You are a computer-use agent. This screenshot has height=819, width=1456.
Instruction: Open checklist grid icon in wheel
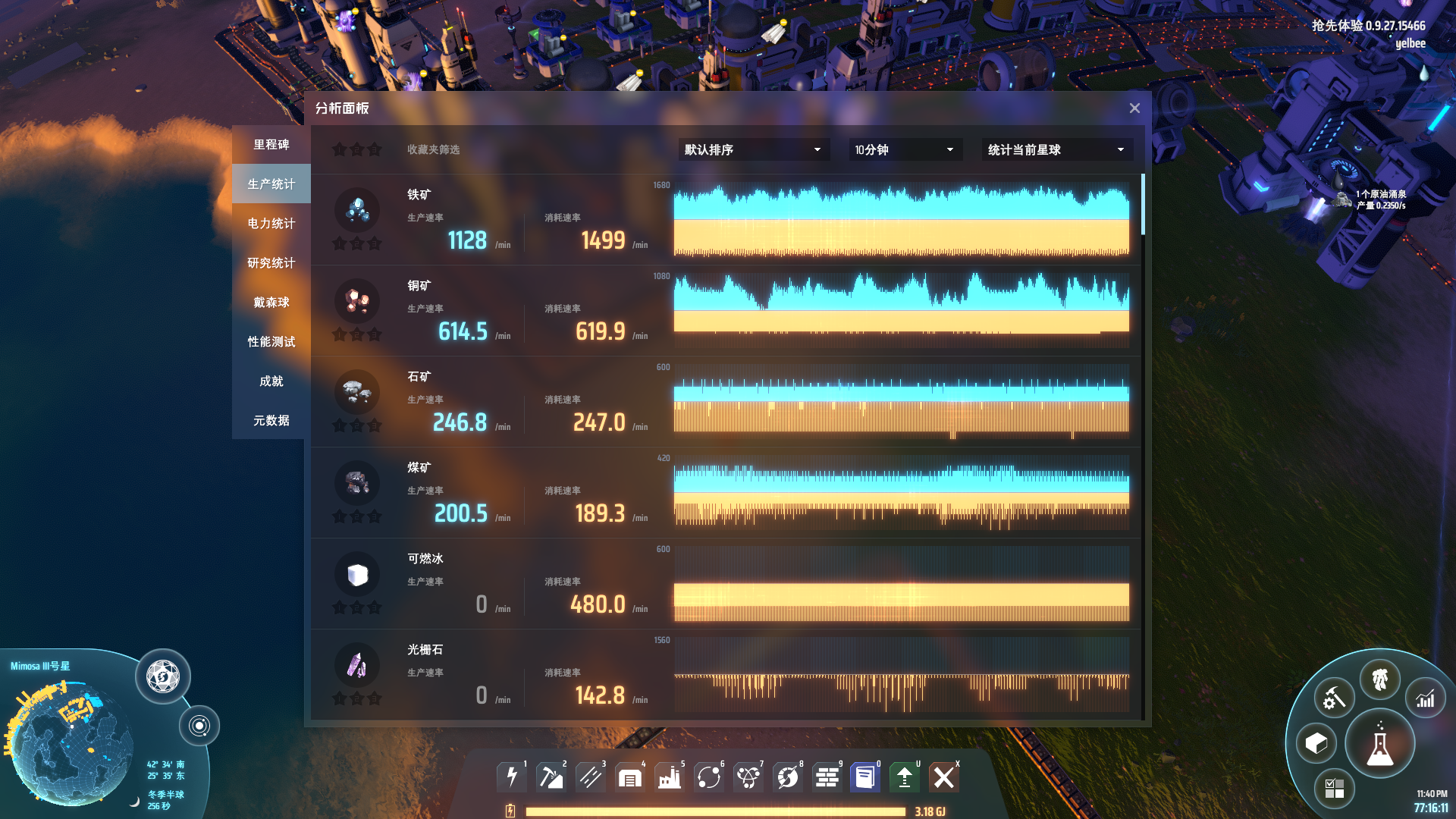click(x=1334, y=788)
